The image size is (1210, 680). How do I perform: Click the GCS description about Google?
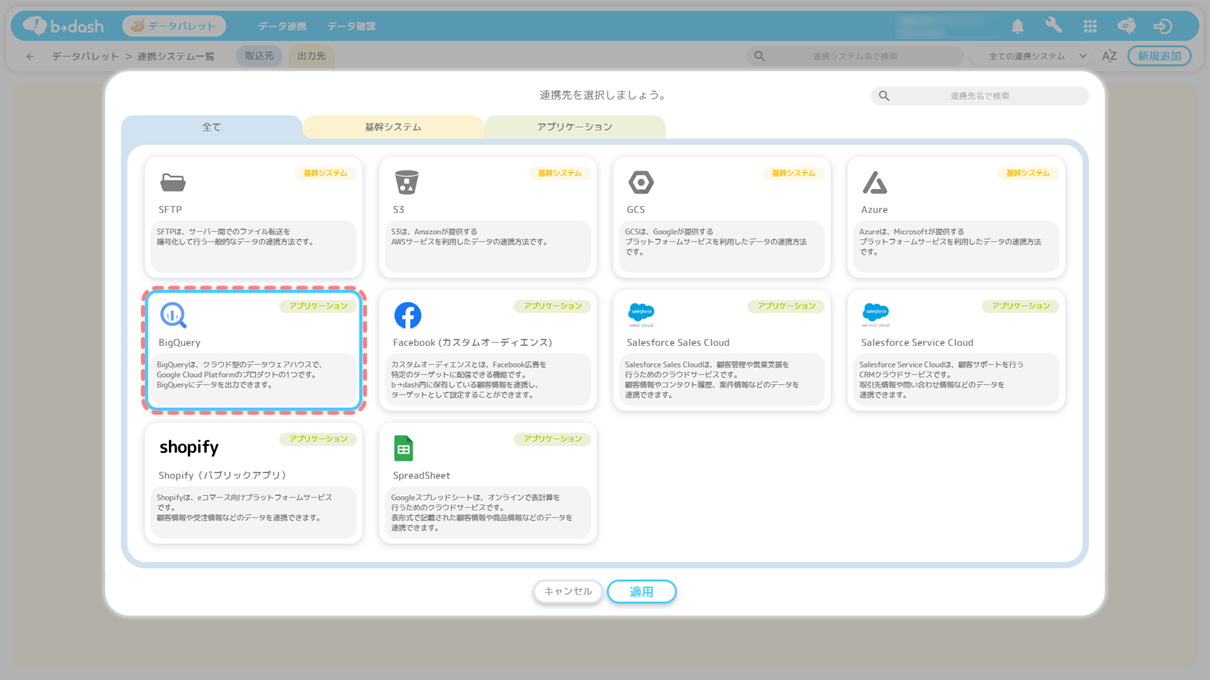tap(716, 242)
